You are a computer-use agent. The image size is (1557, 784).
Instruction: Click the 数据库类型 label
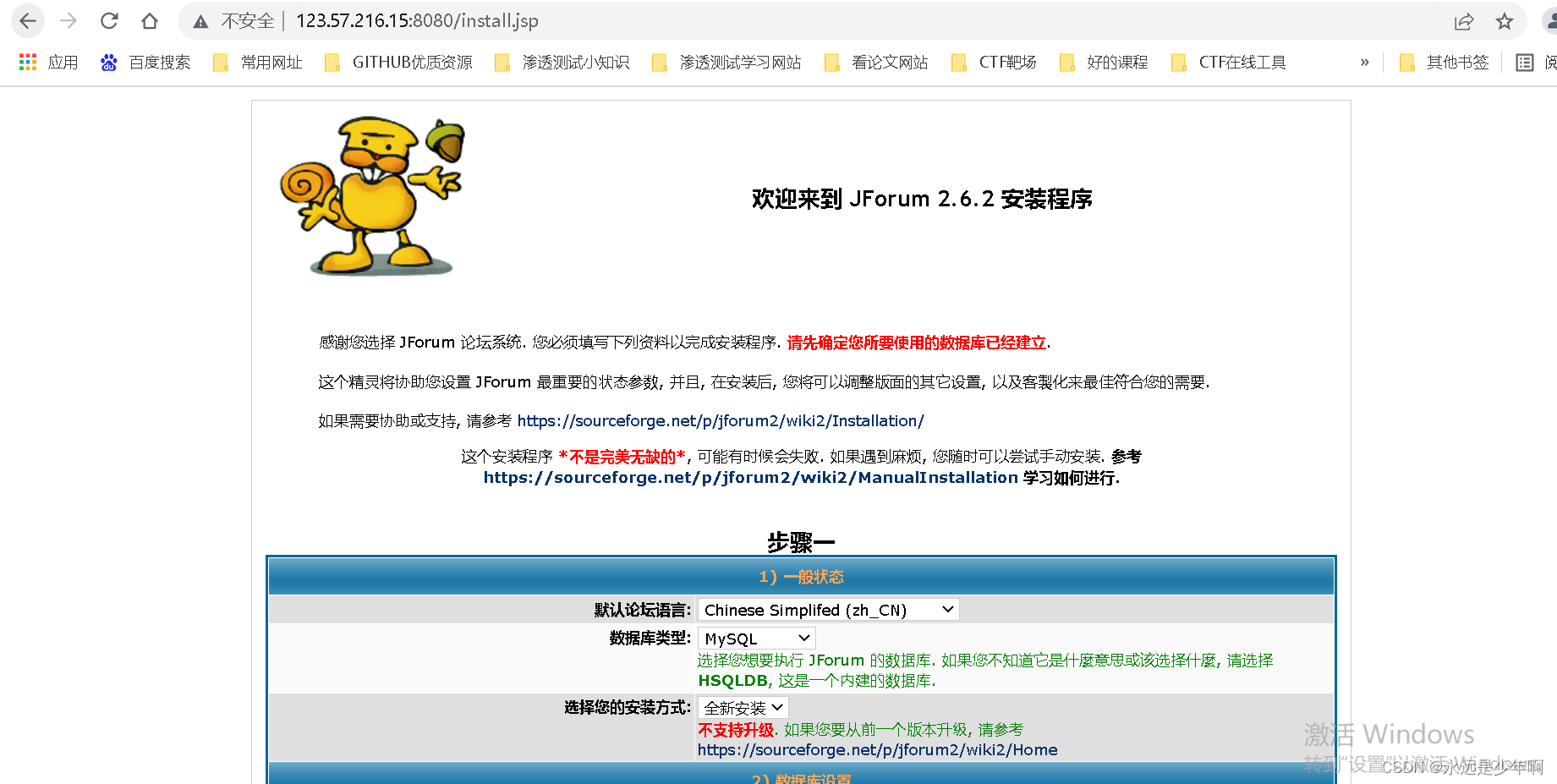coord(650,638)
